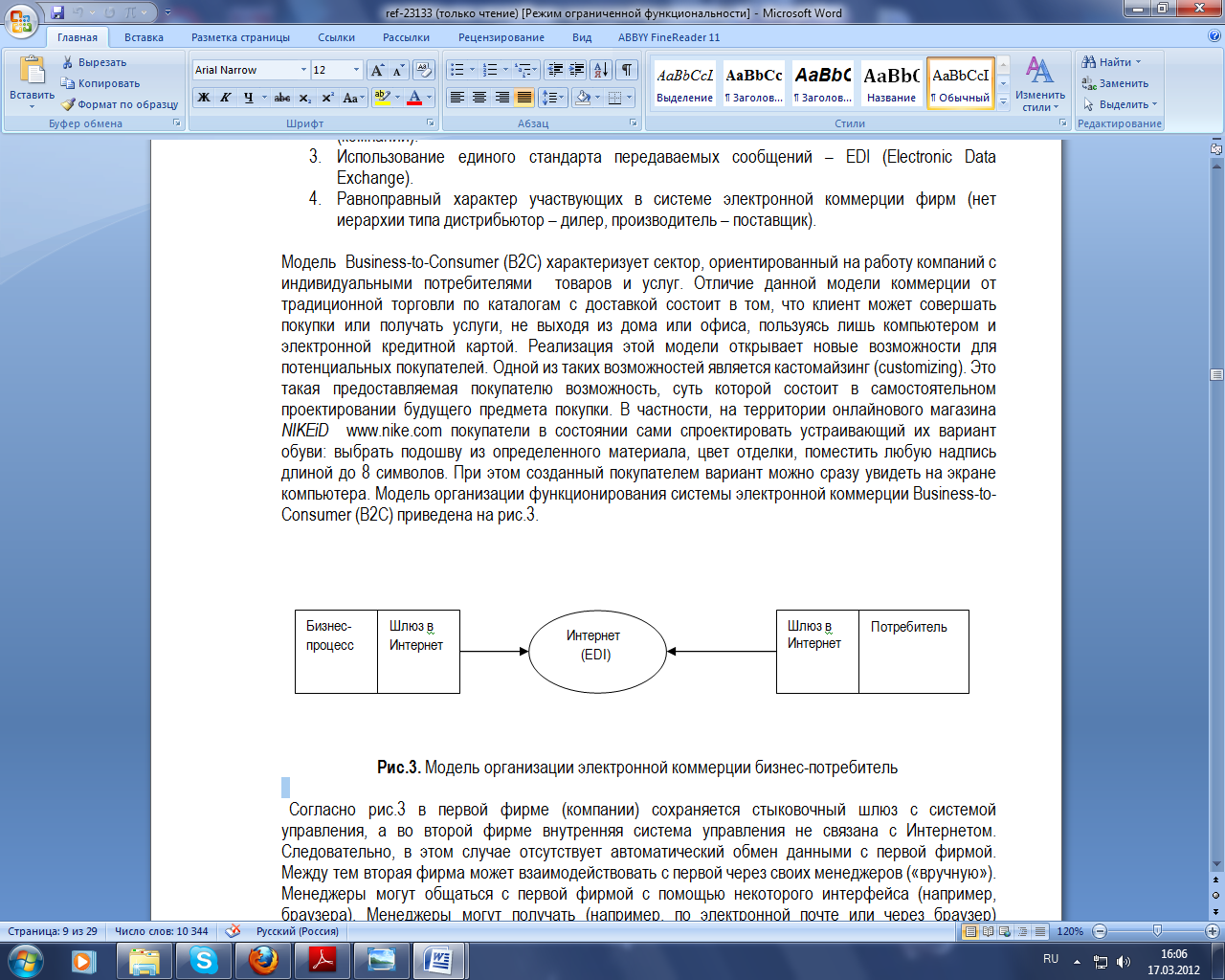Click the zoom out minus button
The width and height of the screenshot is (1225, 980).
click(1100, 931)
